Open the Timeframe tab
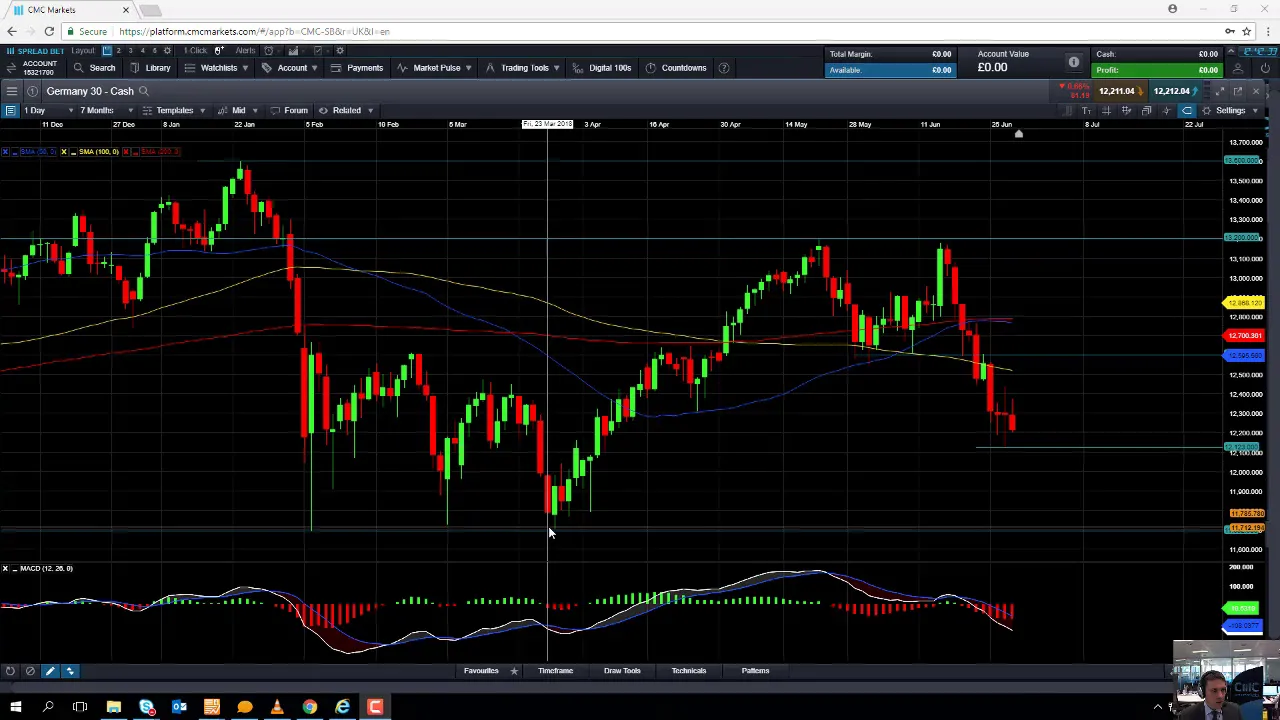The width and height of the screenshot is (1280, 720). tap(555, 671)
